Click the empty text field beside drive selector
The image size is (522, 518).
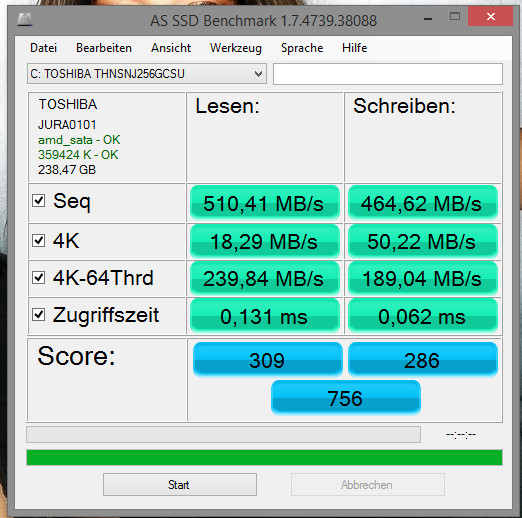pos(388,74)
